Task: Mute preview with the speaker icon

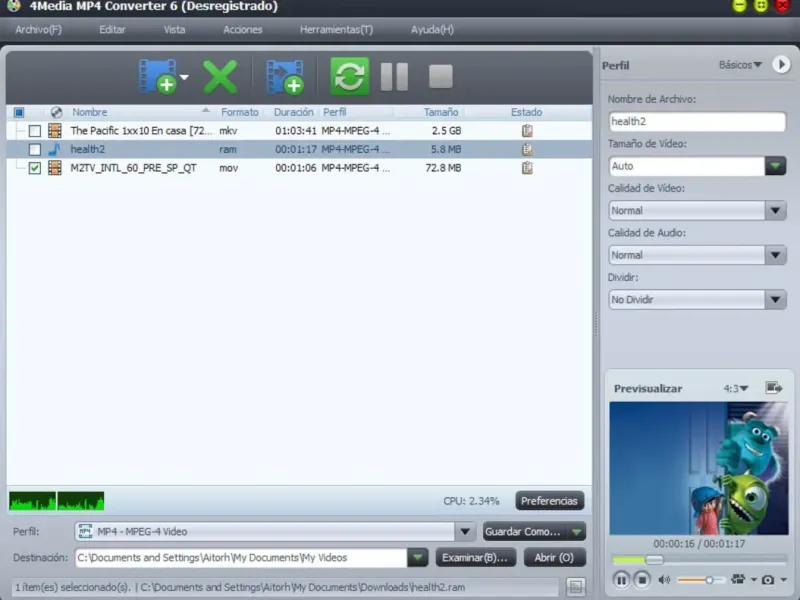Action: point(664,580)
